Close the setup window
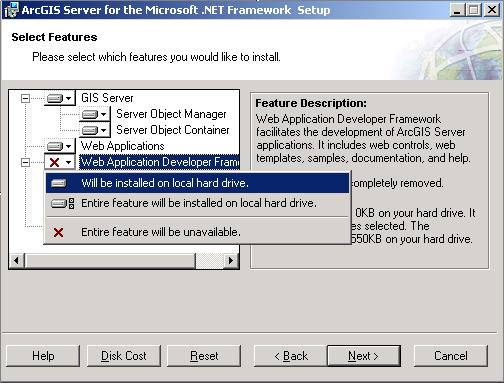 [x=492, y=10]
